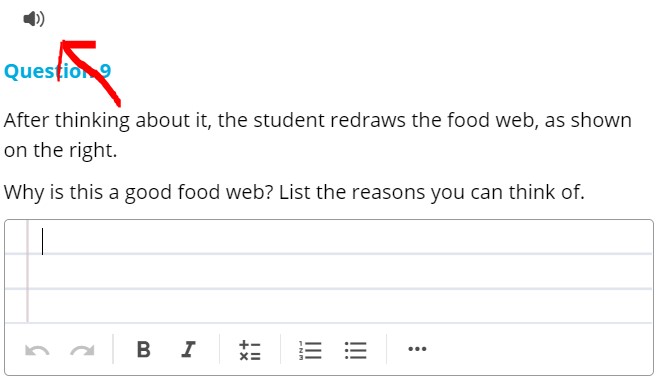Click the 'Why is this a good food web?' prompt
The width and height of the screenshot is (670, 391).
tap(138, 192)
